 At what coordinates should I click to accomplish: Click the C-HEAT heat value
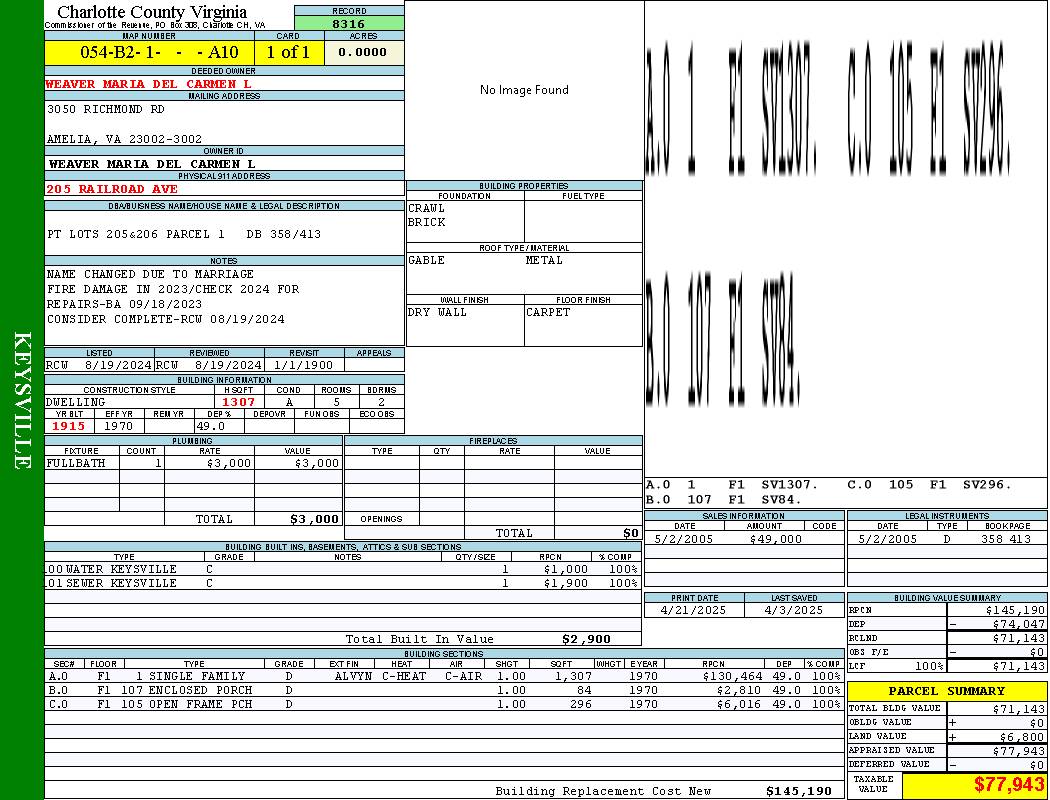point(404,677)
